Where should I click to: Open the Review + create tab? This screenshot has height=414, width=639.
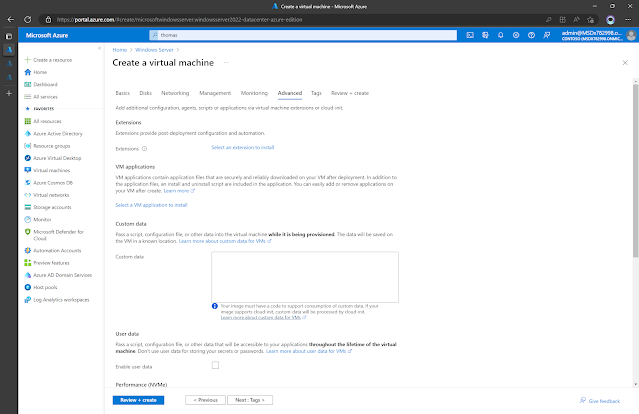[350, 93]
